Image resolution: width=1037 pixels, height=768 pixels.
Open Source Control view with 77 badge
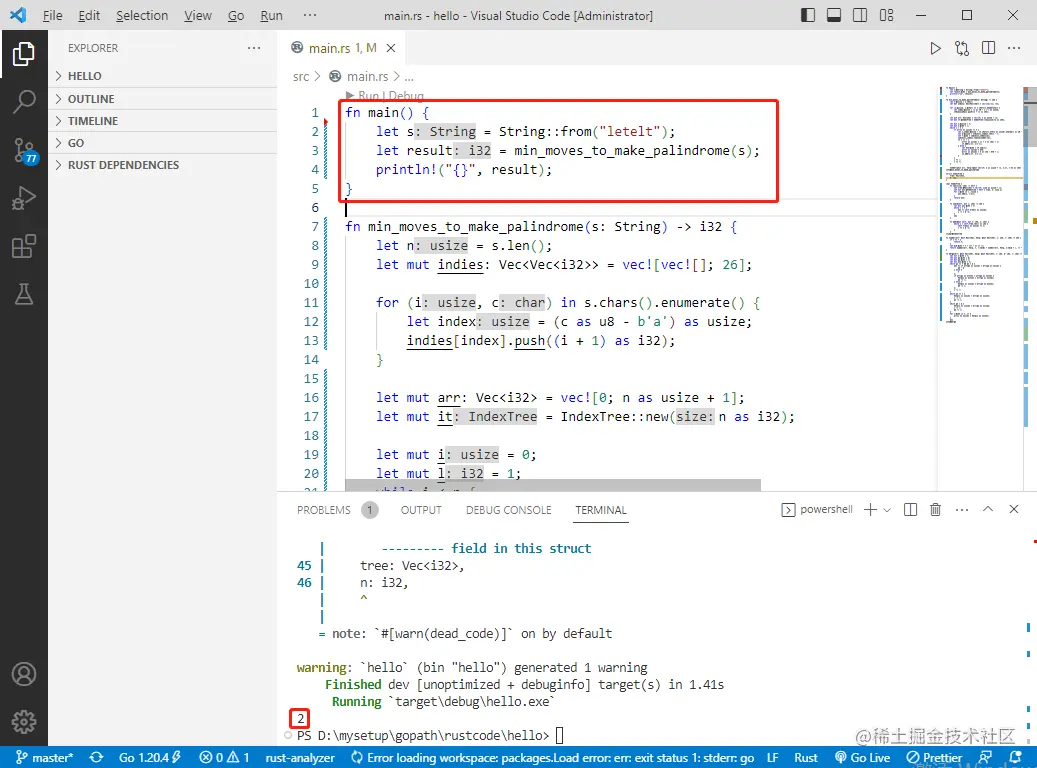(x=24, y=150)
